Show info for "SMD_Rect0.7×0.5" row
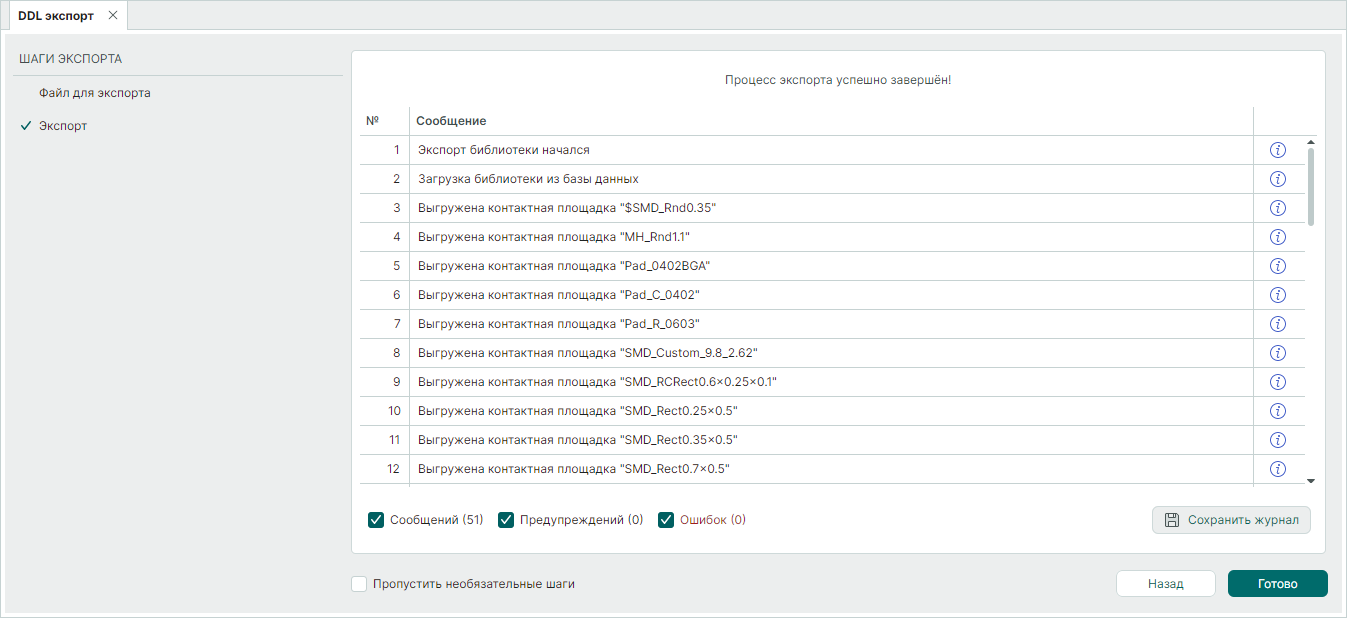 coord(1277,469)
